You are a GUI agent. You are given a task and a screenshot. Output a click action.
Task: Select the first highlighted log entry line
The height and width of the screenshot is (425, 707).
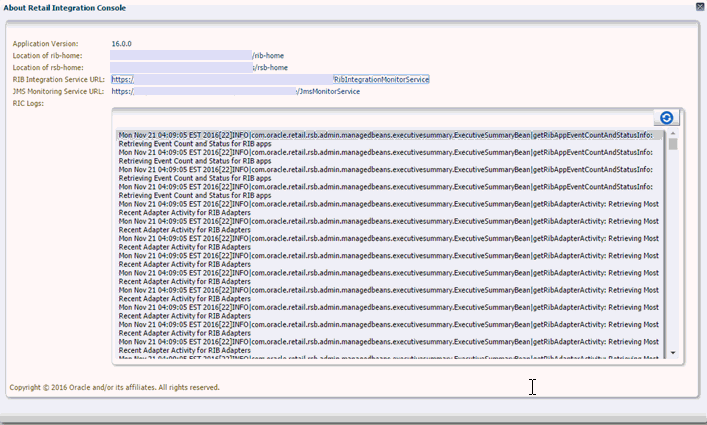tap(390, 135)
